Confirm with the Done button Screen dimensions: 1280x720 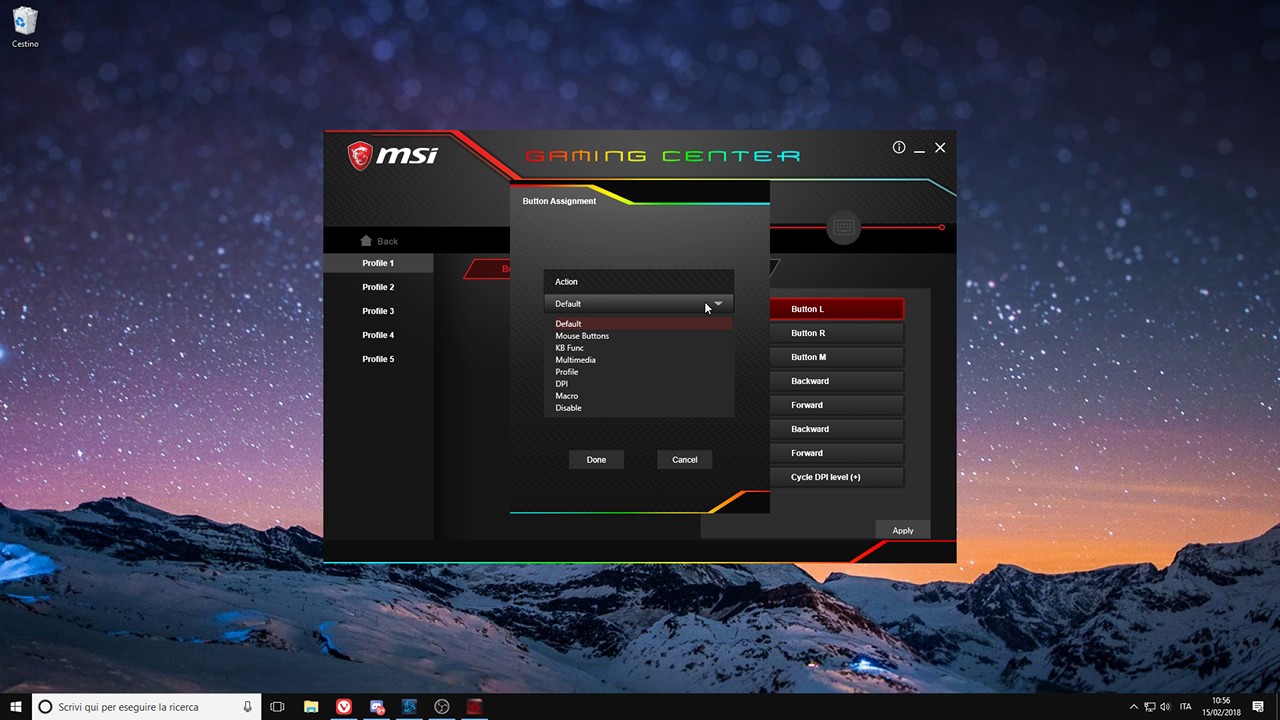tap(596, 459)
